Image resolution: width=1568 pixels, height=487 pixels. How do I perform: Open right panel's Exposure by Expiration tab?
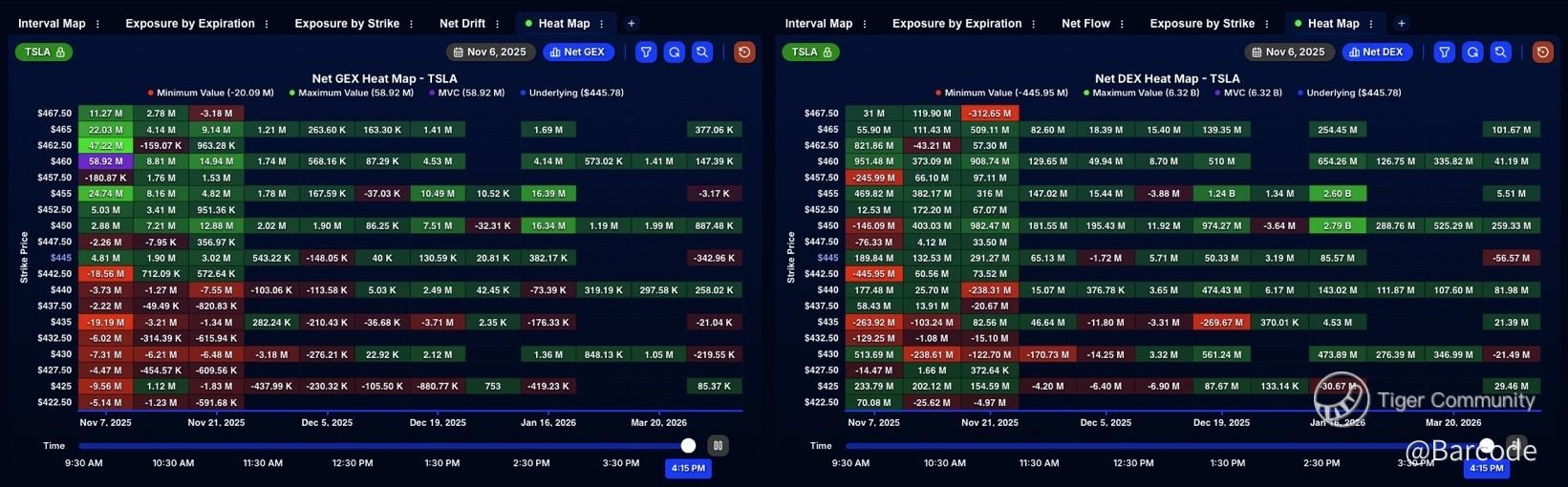957,24
